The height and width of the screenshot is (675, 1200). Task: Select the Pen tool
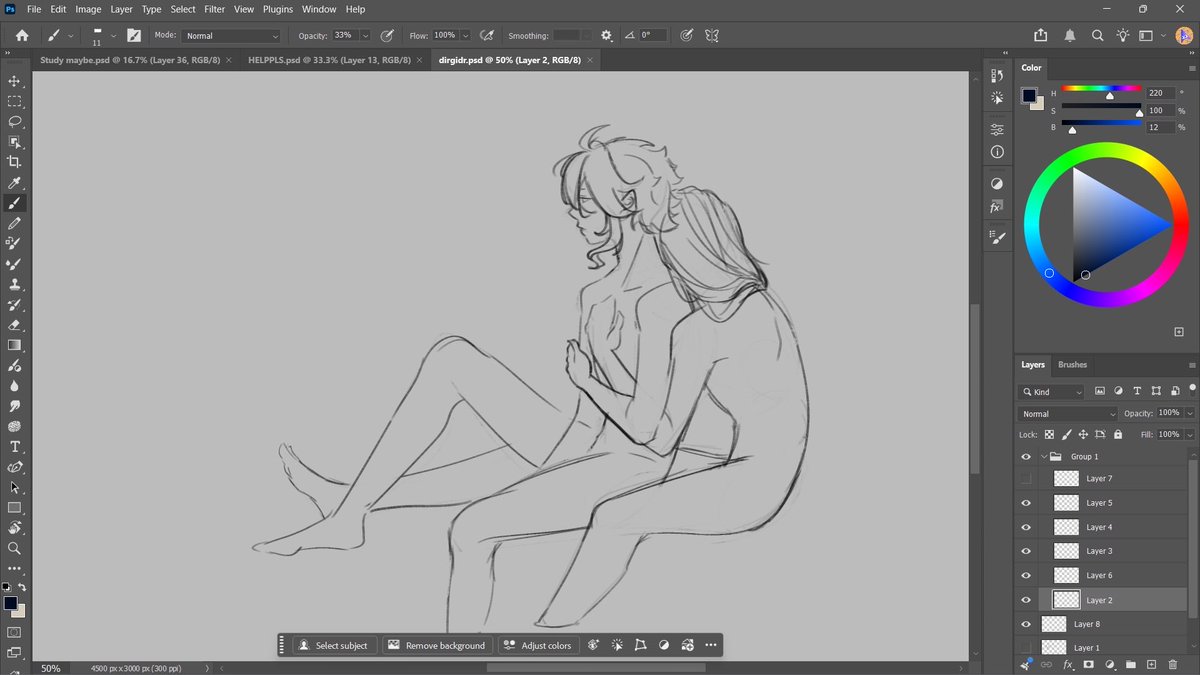pyautogui.click(x=14, y=467)
